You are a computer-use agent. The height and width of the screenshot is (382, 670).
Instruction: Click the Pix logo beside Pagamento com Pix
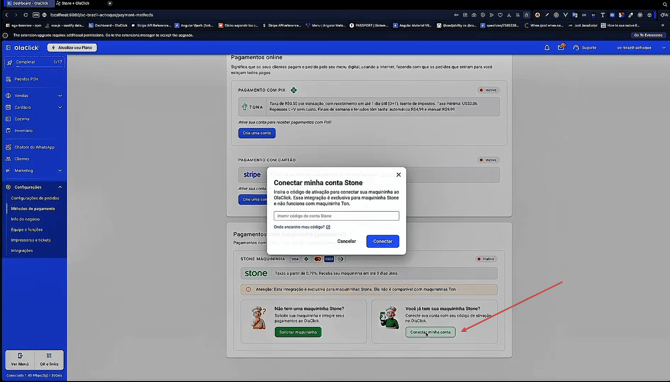point(294,90)
